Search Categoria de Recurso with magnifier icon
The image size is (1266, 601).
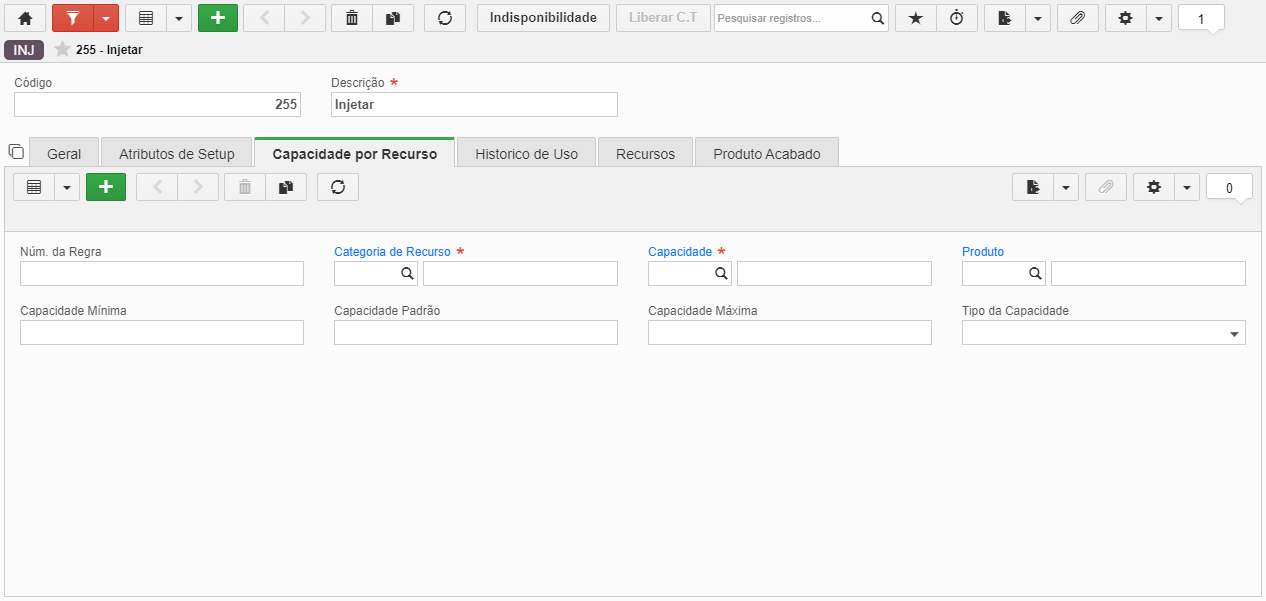pos(407,273)
